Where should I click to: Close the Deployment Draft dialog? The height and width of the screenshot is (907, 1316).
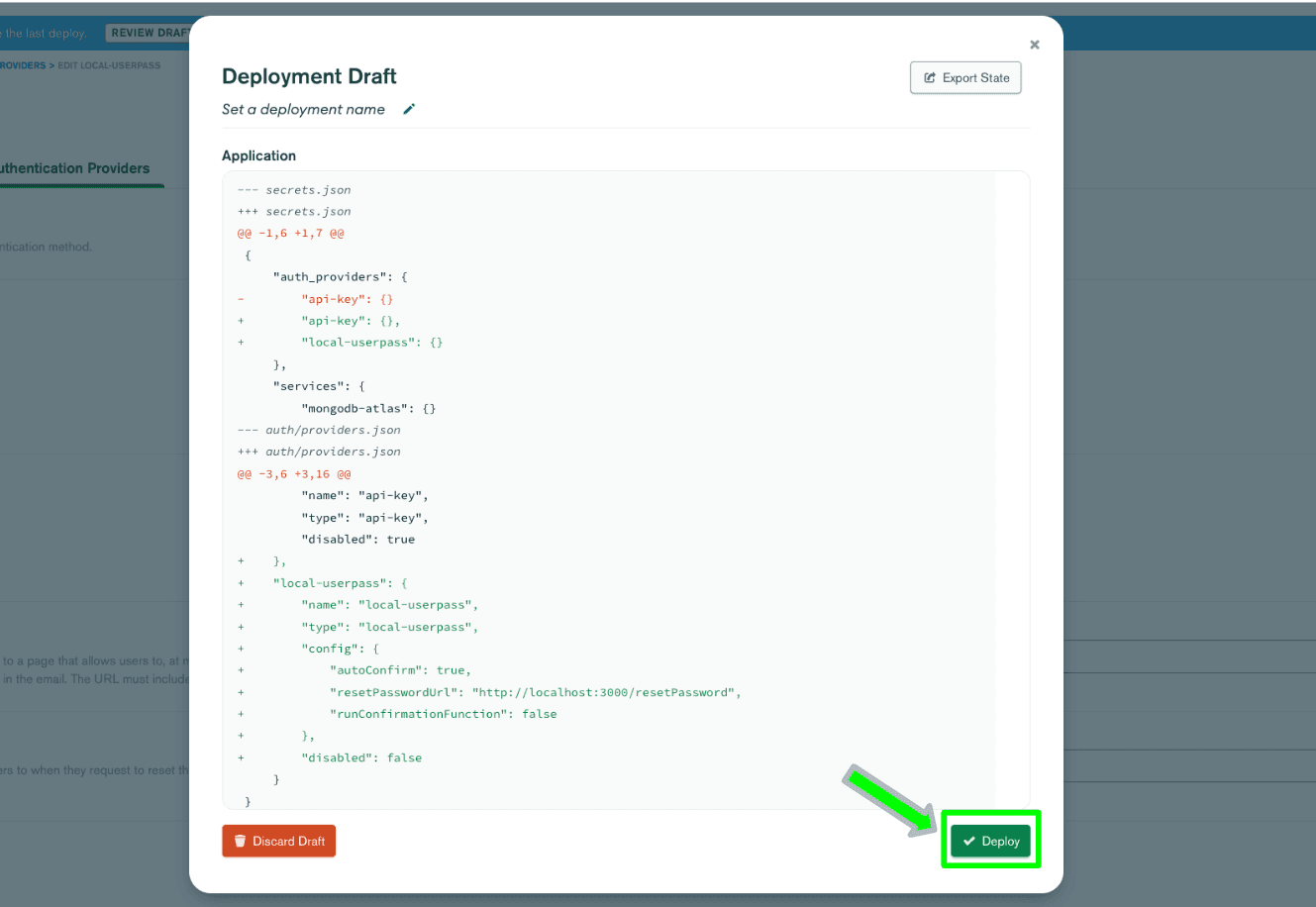click(1035, 45)
